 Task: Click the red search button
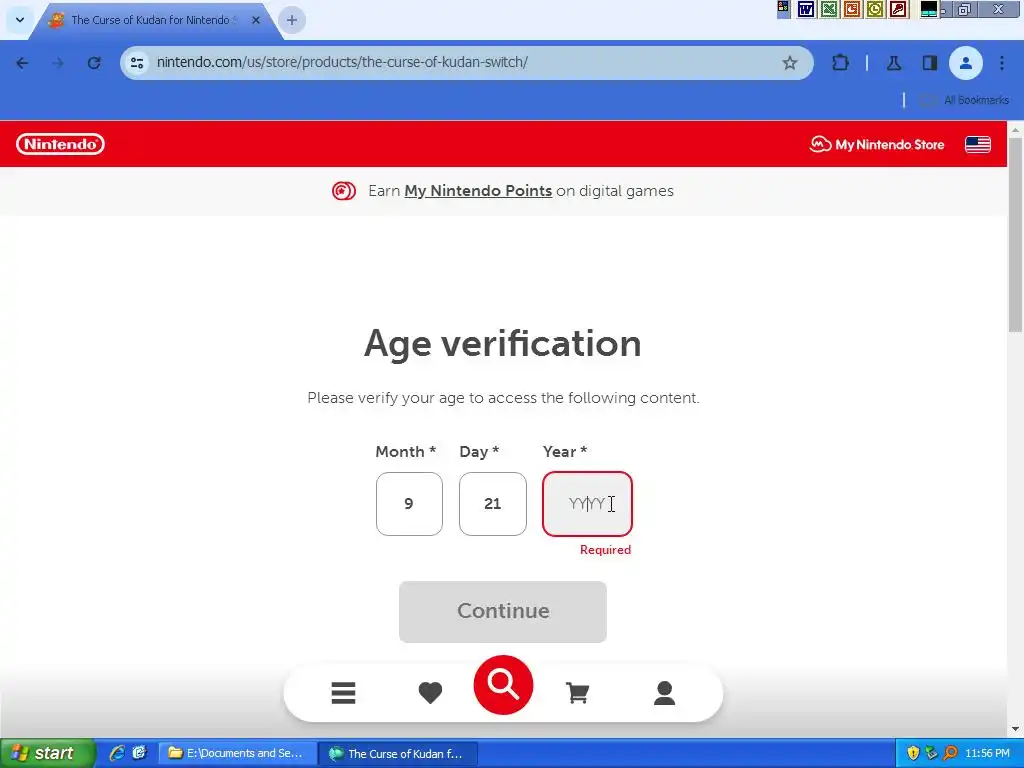[x=503, y=684]
